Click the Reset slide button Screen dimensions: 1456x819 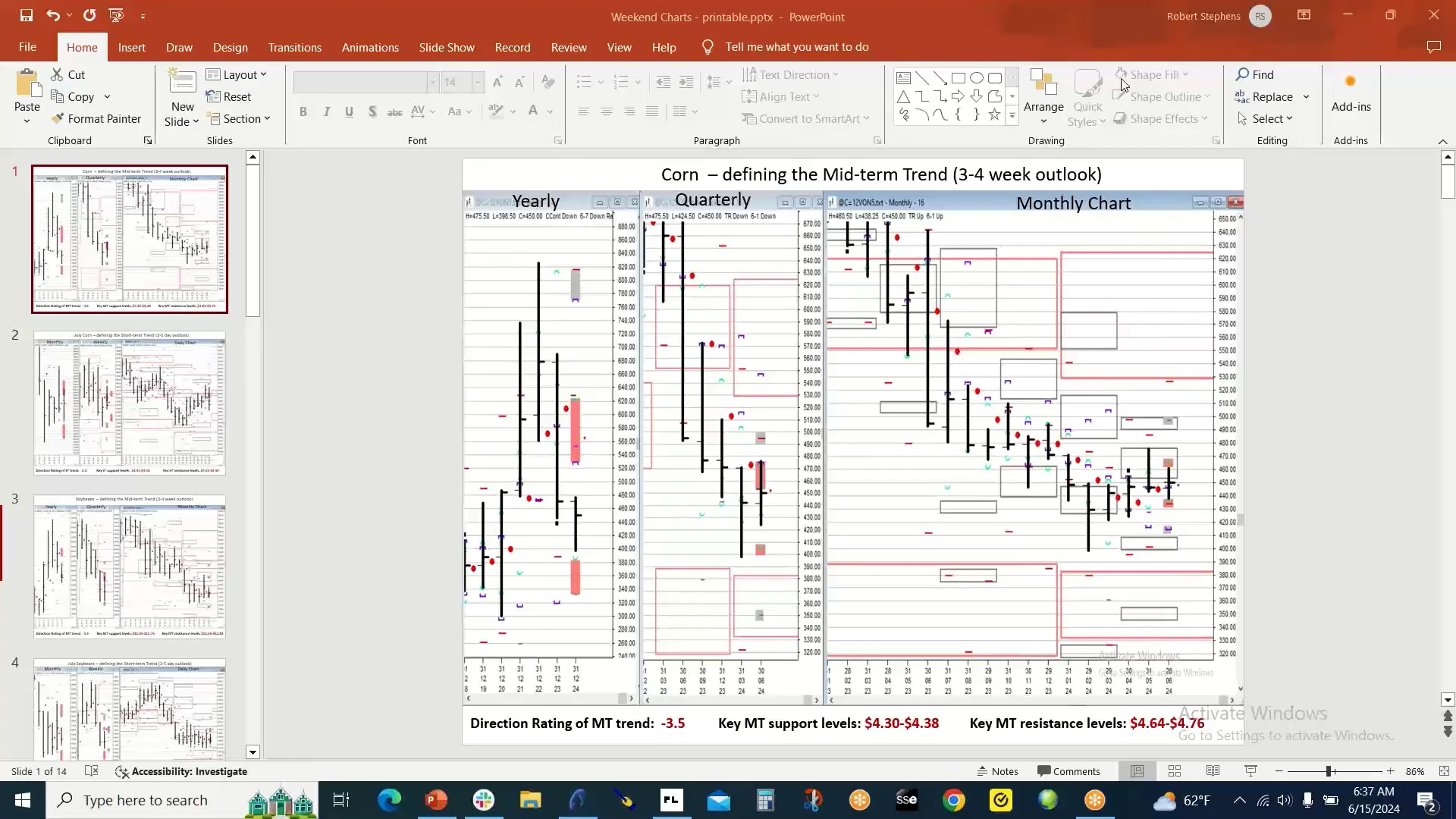pos(228,96)
